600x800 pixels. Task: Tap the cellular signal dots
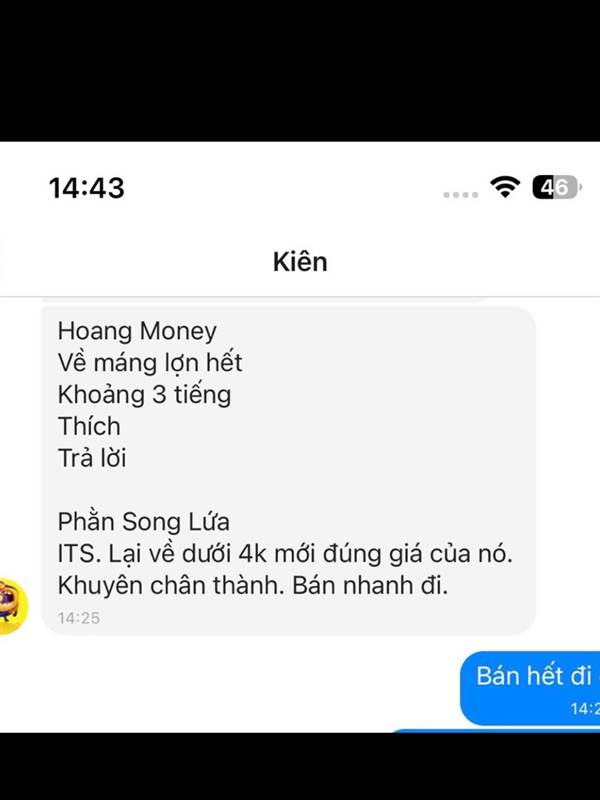[x=461, y=194]
